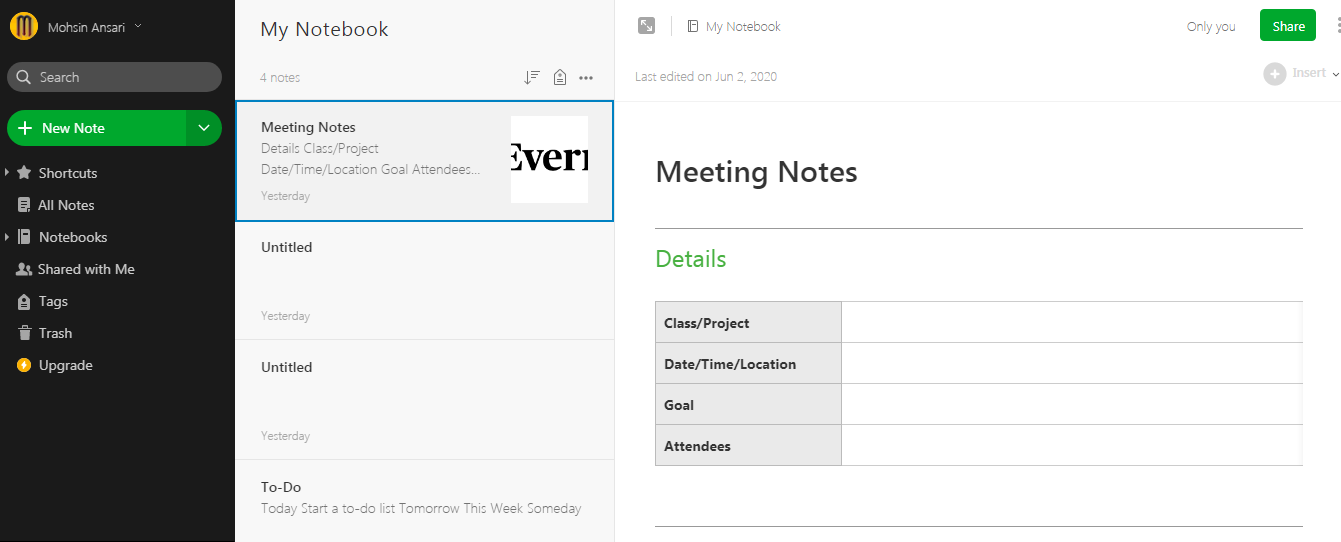The height and width of the screenshot is (542, 1341).
Task: Open the note more options kebab menu
Action: point(1337,26)
